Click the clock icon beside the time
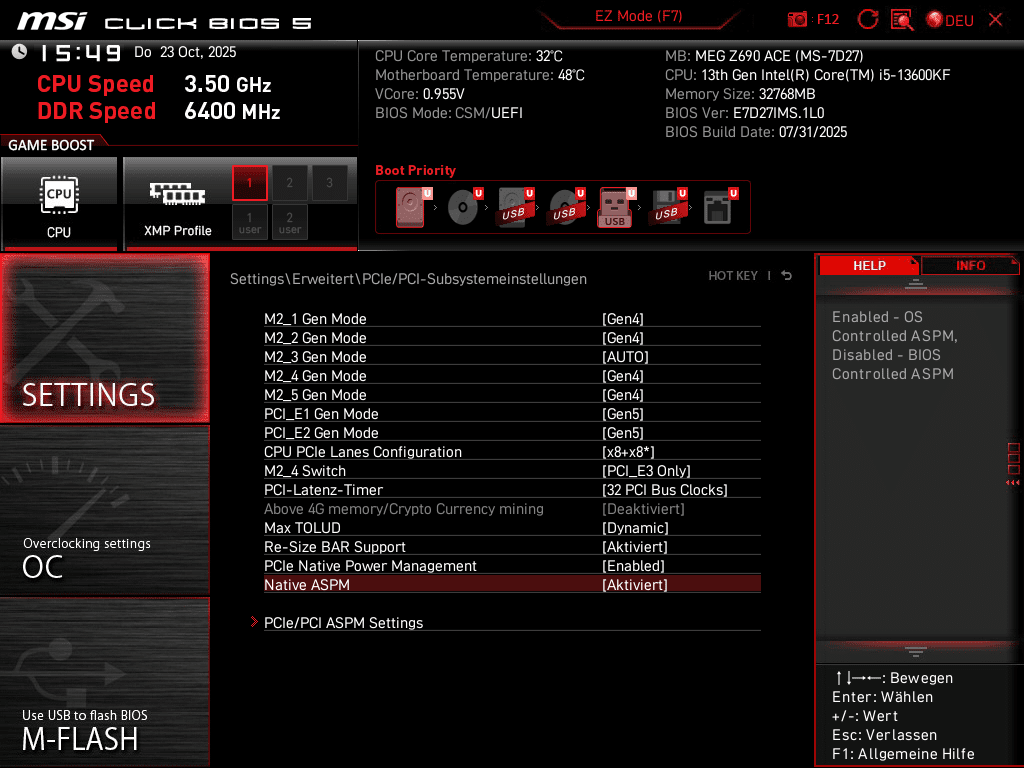Image resolution: width=1024 pixels, height=768 pixels. [x=20, y=51]
